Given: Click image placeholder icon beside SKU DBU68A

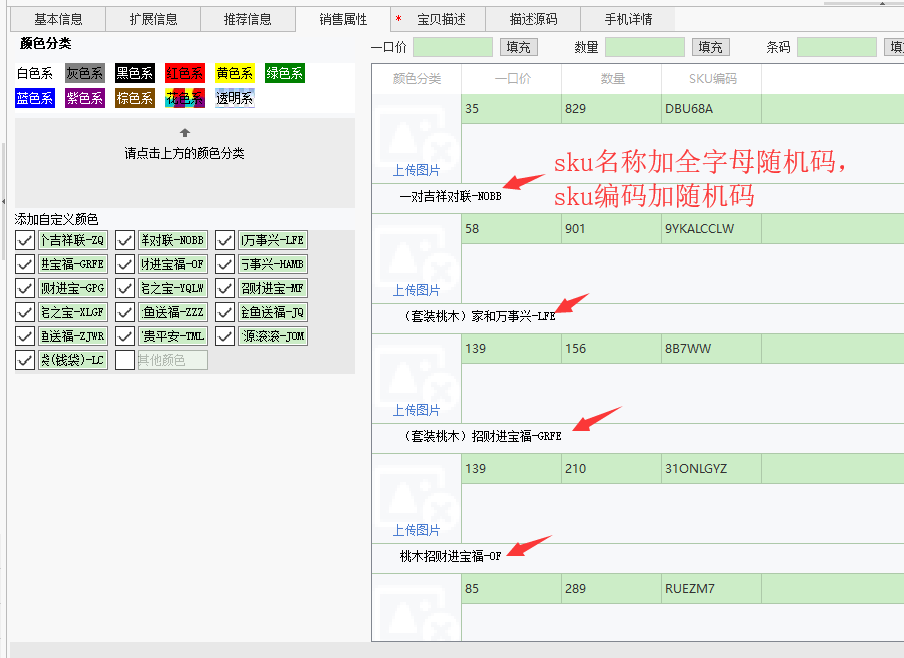Looking at the screenshot, I should pyautogui.click(x=416, y=135).
